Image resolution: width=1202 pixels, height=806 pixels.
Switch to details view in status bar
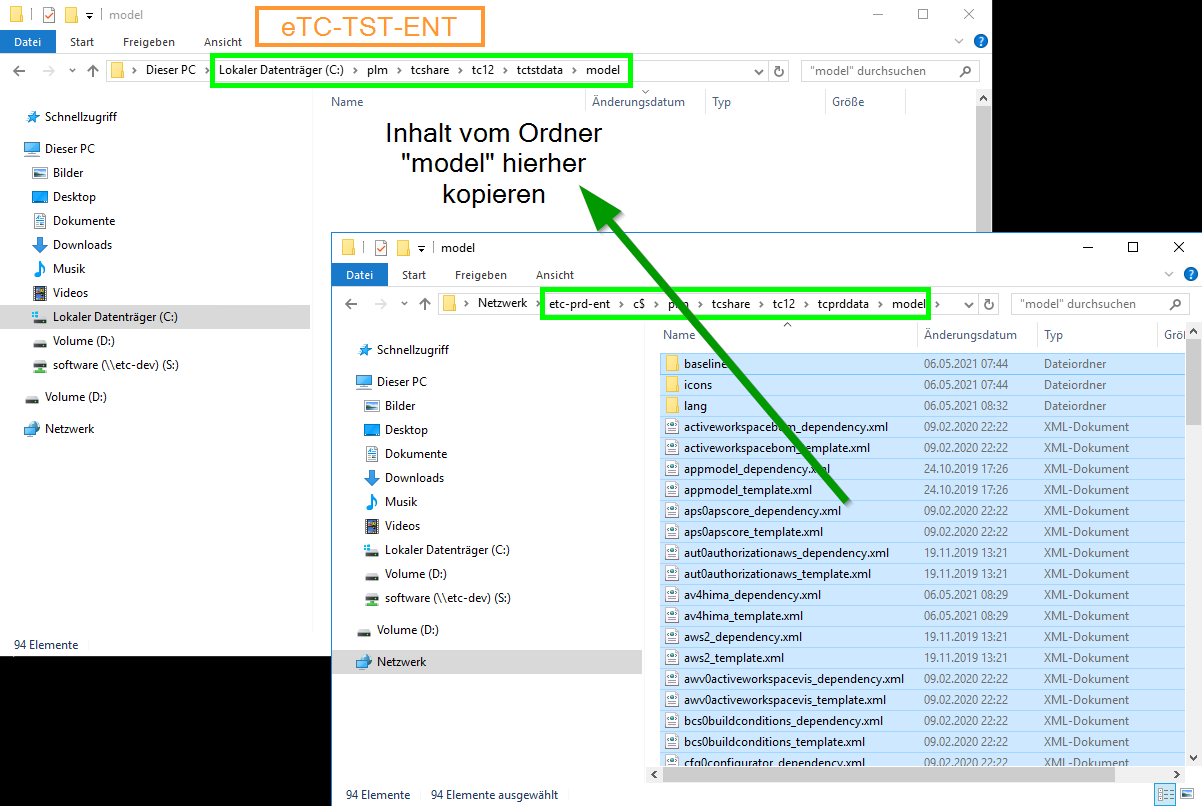[x=1165, y=795]
